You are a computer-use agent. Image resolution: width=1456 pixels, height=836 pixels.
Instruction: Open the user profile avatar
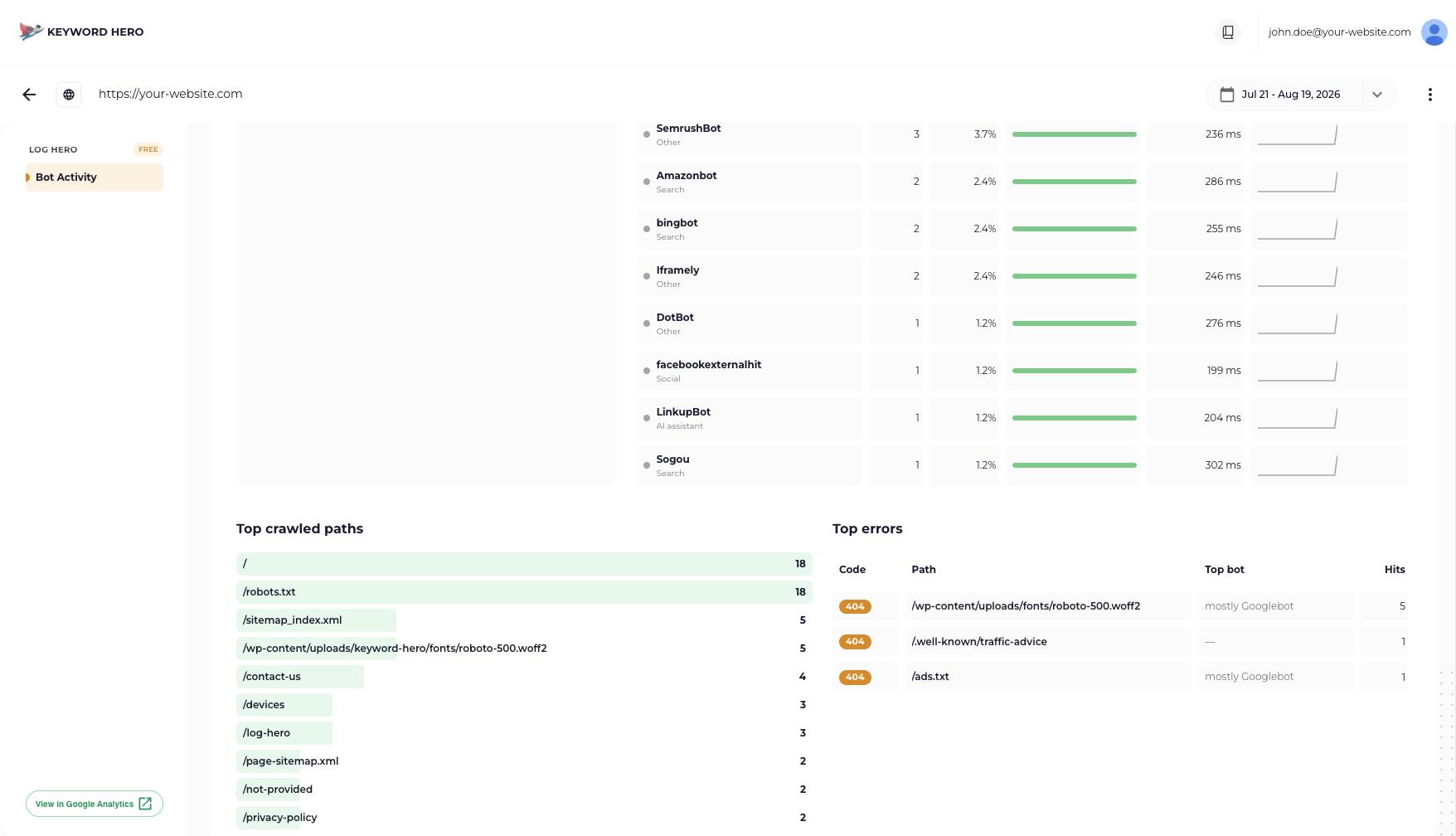coord(1434,32)
